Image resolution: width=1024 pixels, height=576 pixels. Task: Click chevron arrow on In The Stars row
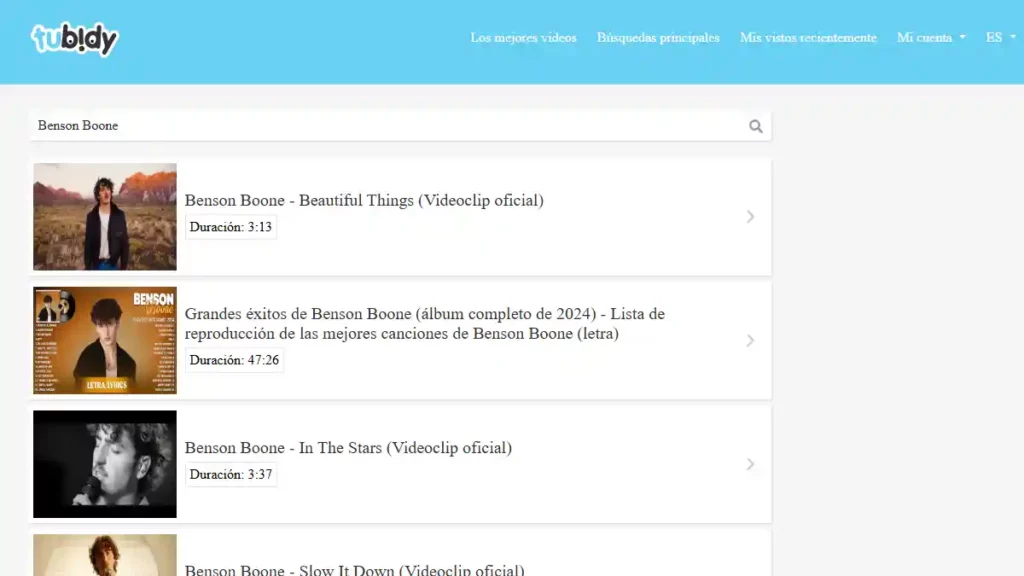tap(750, 464)
